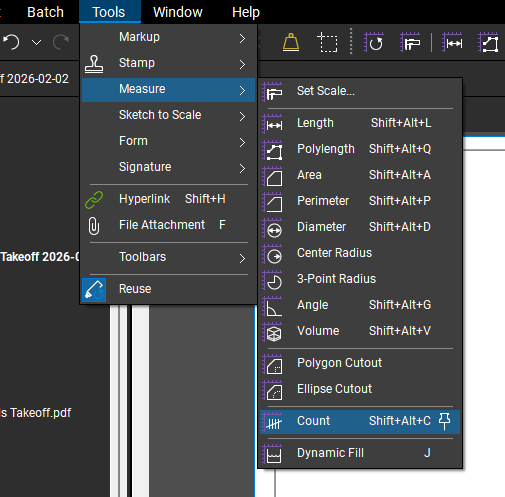The height and width of the screenshot is (497, 505).
Task: Click the Undo arrow in toolbar
Action: (x=11, y=42)
